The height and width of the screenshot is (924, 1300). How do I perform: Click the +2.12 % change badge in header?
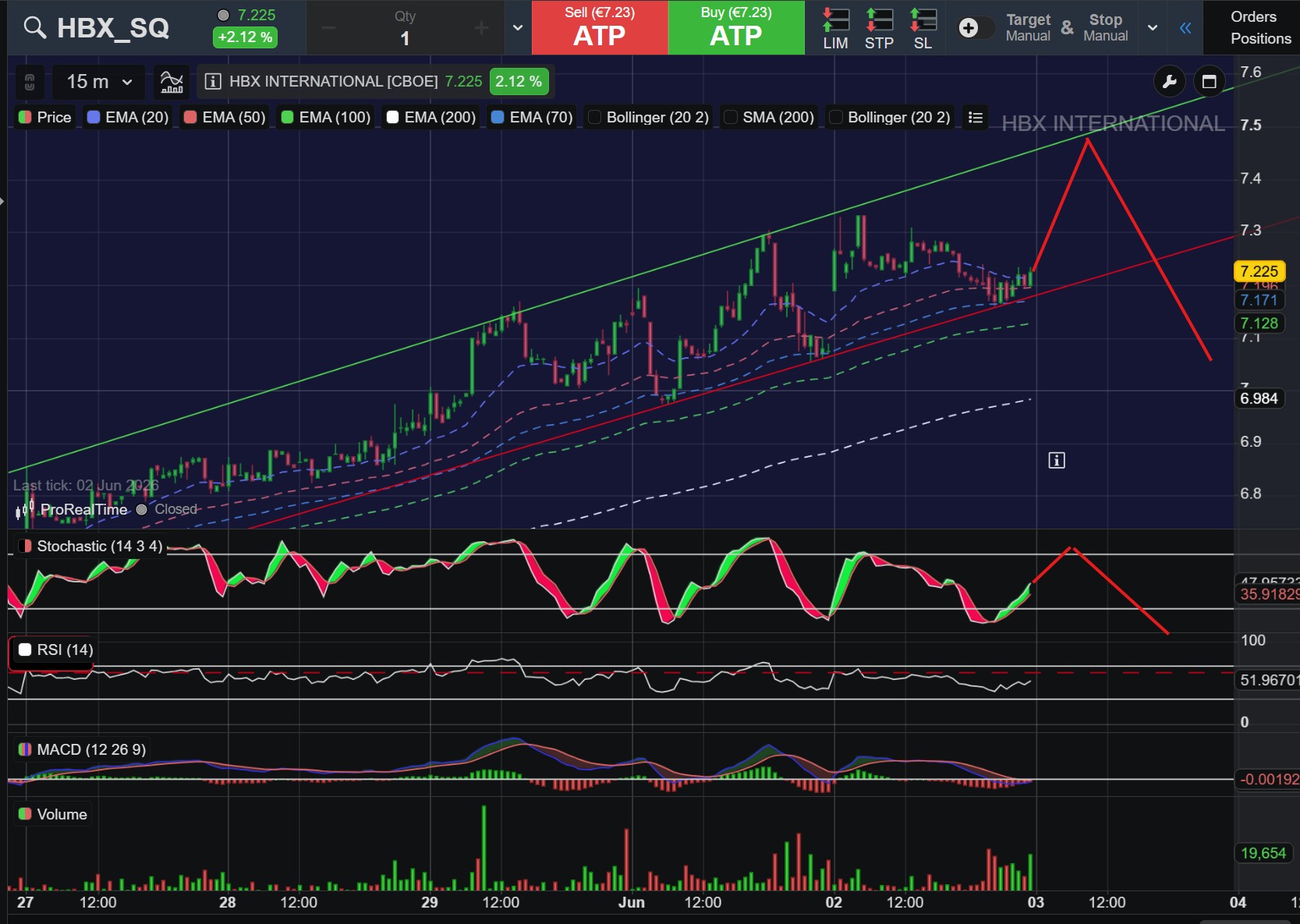(245, 37)
